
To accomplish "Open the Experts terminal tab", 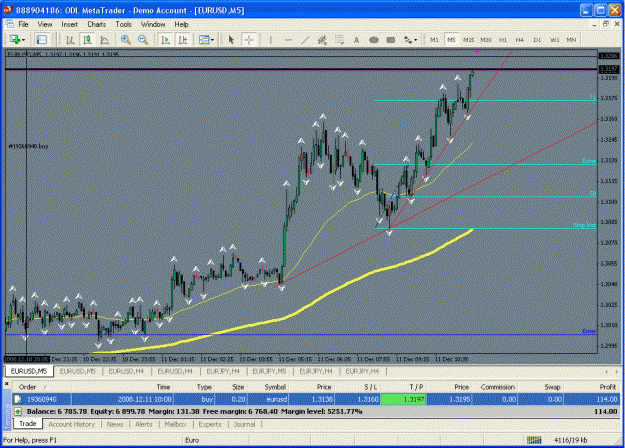I will [210, 424].
